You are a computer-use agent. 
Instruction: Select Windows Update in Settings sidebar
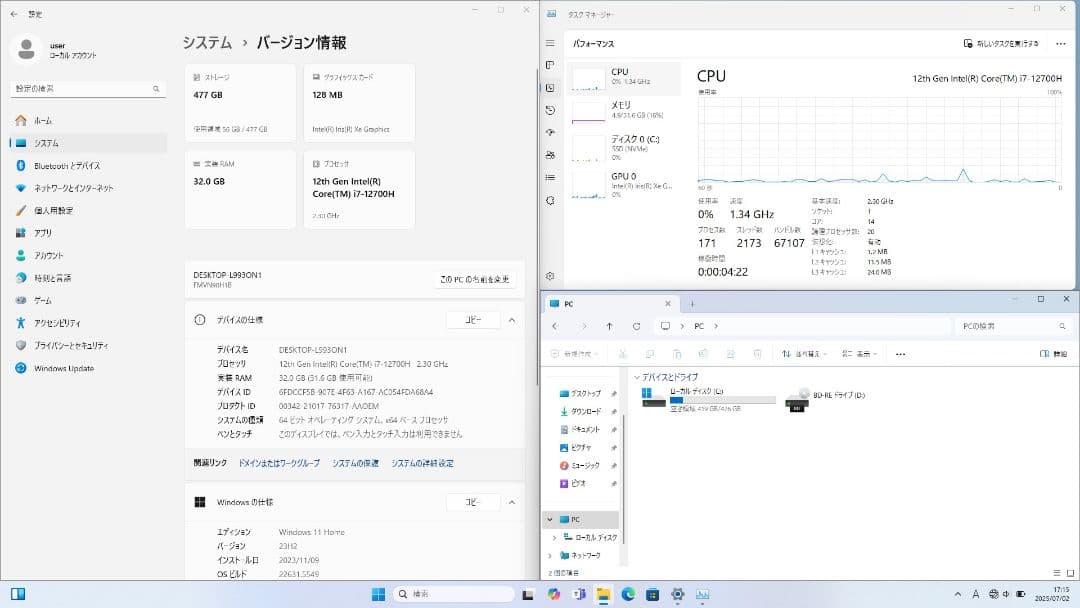[62, 368]
